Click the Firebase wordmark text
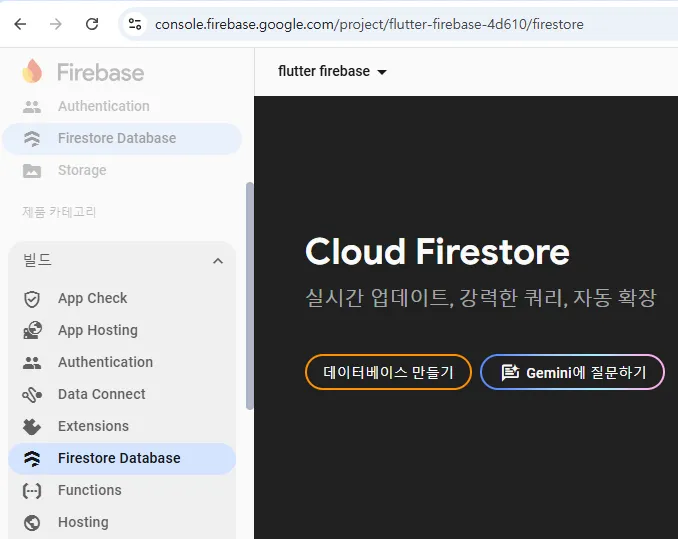678x539 pixels. (x=101, y=72)
